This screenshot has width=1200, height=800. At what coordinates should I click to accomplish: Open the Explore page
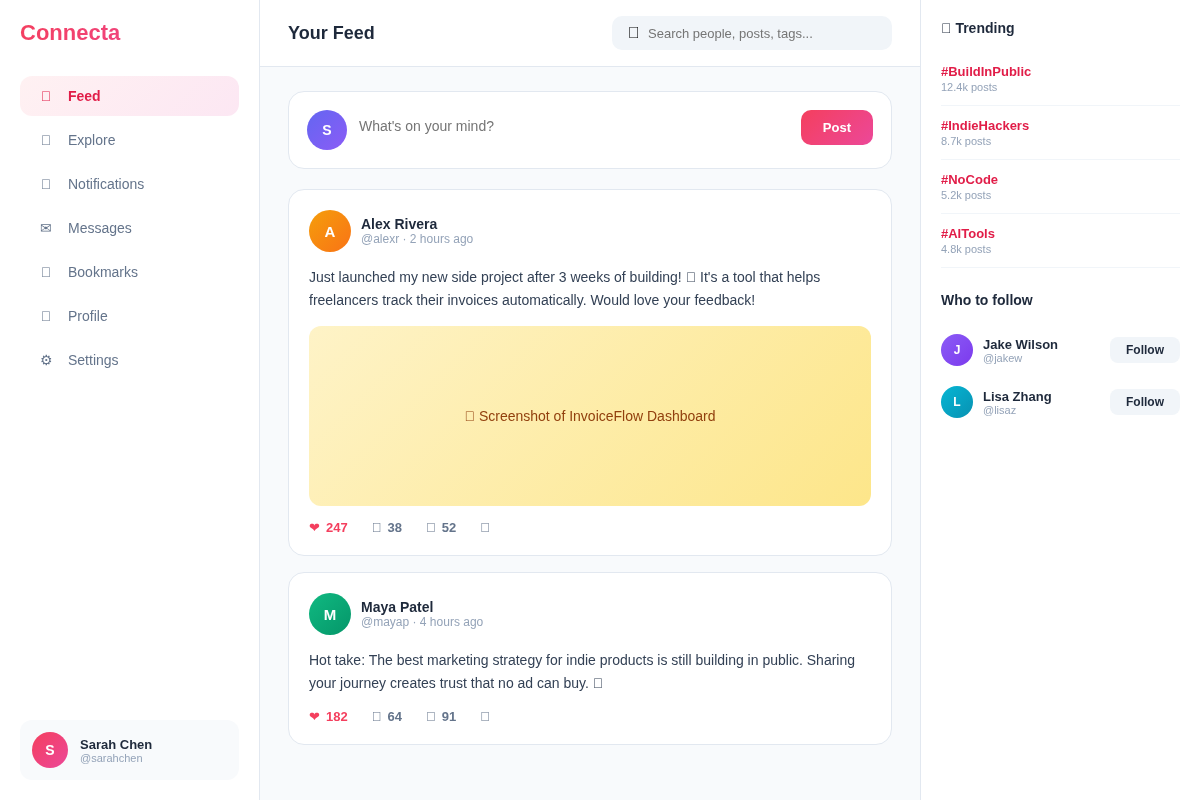(129, 140)
